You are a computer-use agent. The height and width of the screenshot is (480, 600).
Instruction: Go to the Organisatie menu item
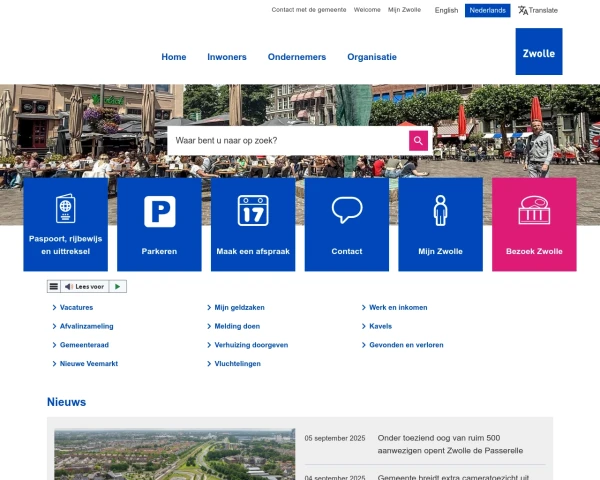(x=372, y=57)
